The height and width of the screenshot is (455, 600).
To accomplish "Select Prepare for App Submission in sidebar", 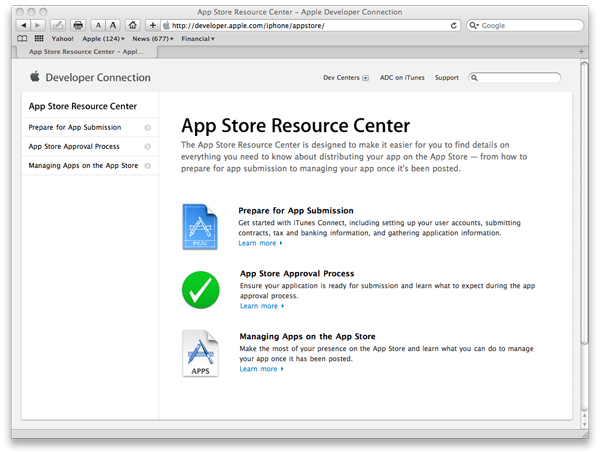I will [x=90, y=127].
